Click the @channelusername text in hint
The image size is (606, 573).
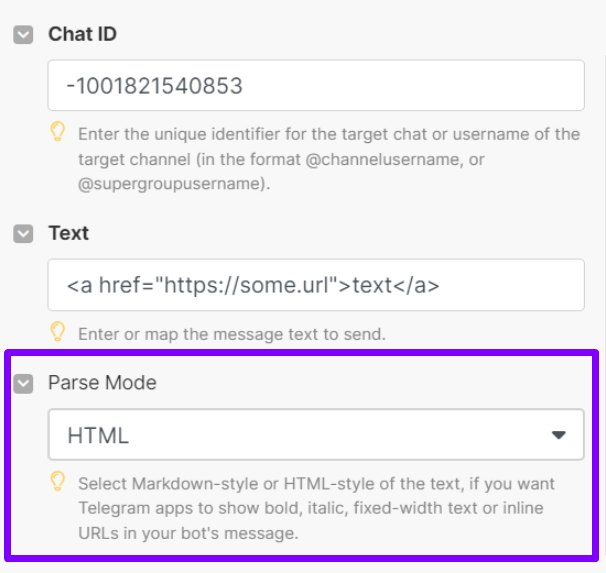click(383, 159)
